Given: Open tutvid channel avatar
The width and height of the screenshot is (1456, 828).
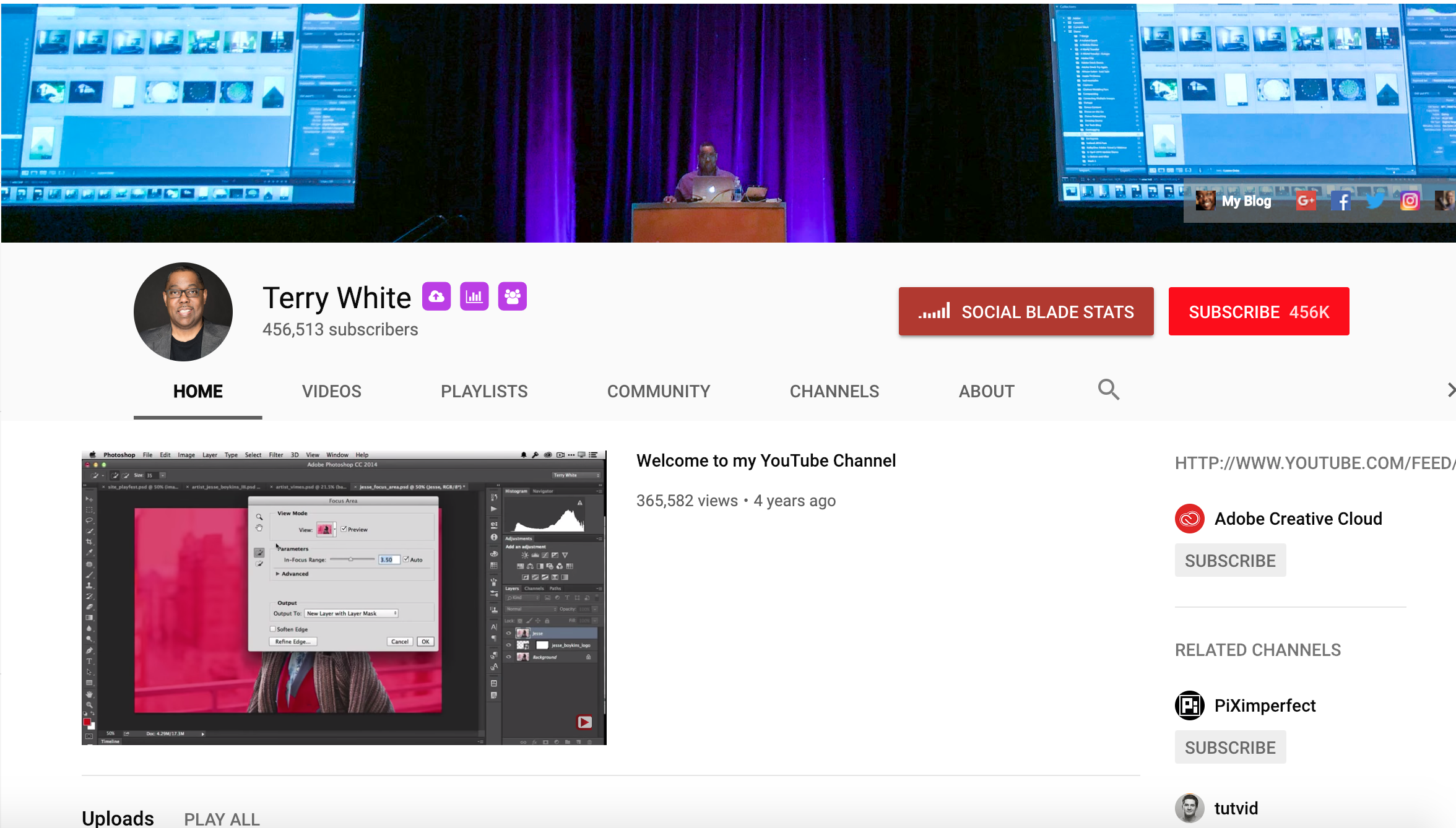Looking at the screenshot, I should (x=1189, y=808).
